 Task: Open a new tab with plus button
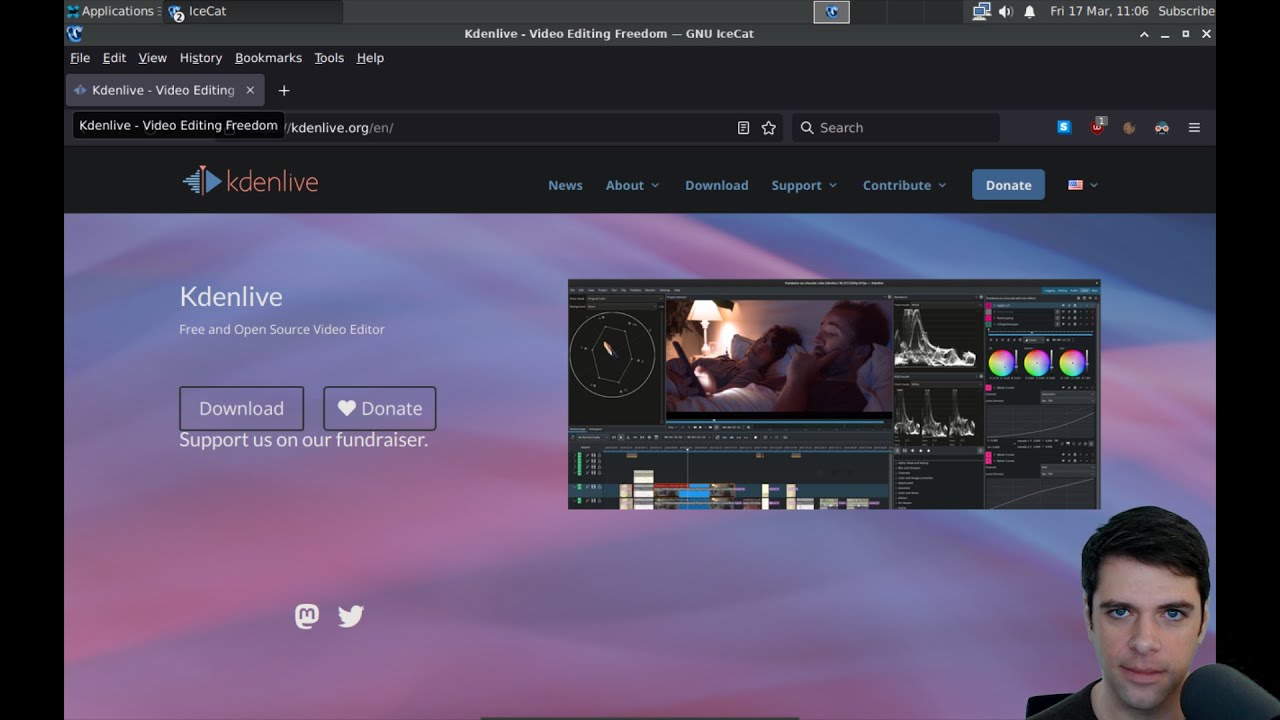tap(284, 90)
